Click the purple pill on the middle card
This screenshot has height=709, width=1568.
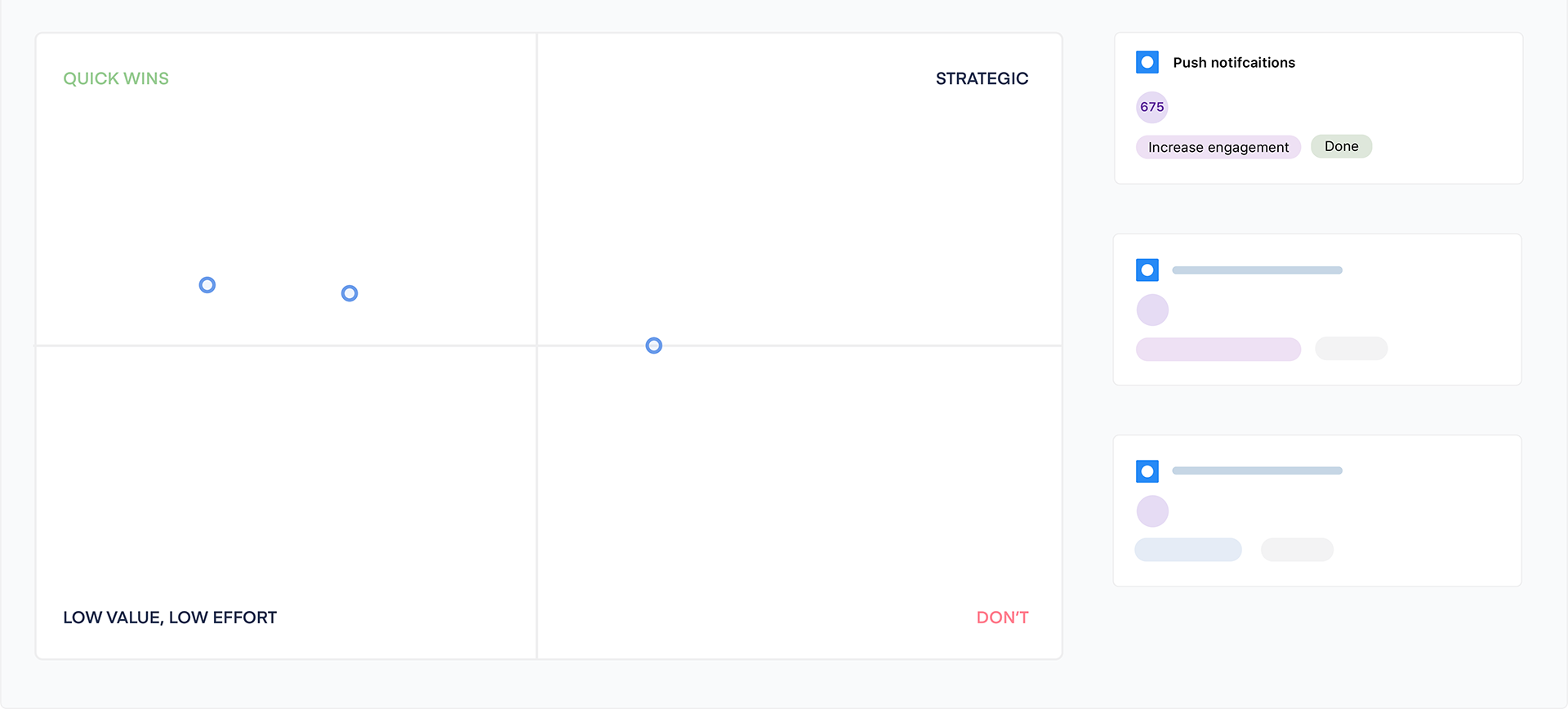coord(1218,349)
